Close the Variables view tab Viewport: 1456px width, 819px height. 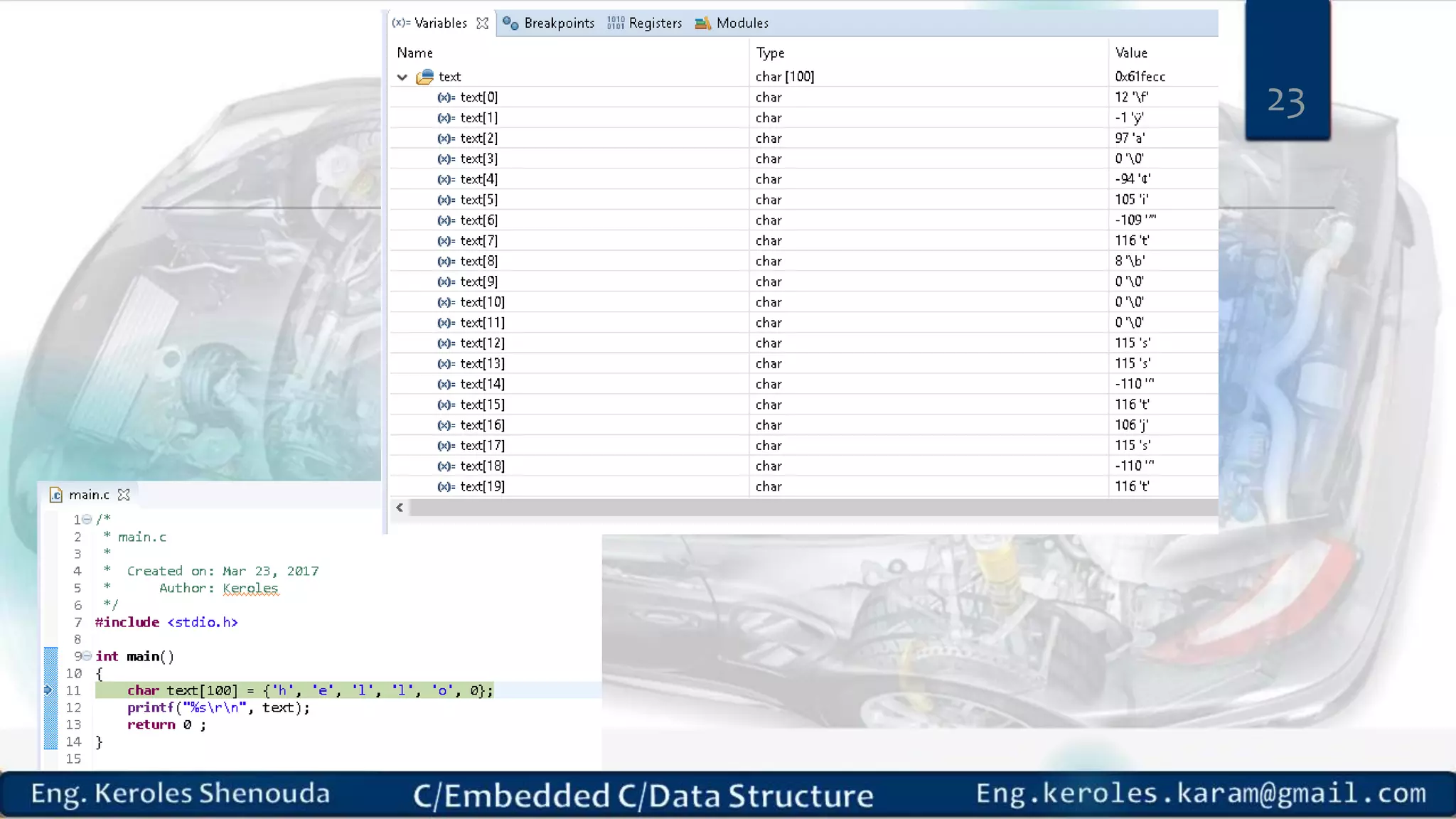(483, 23)
